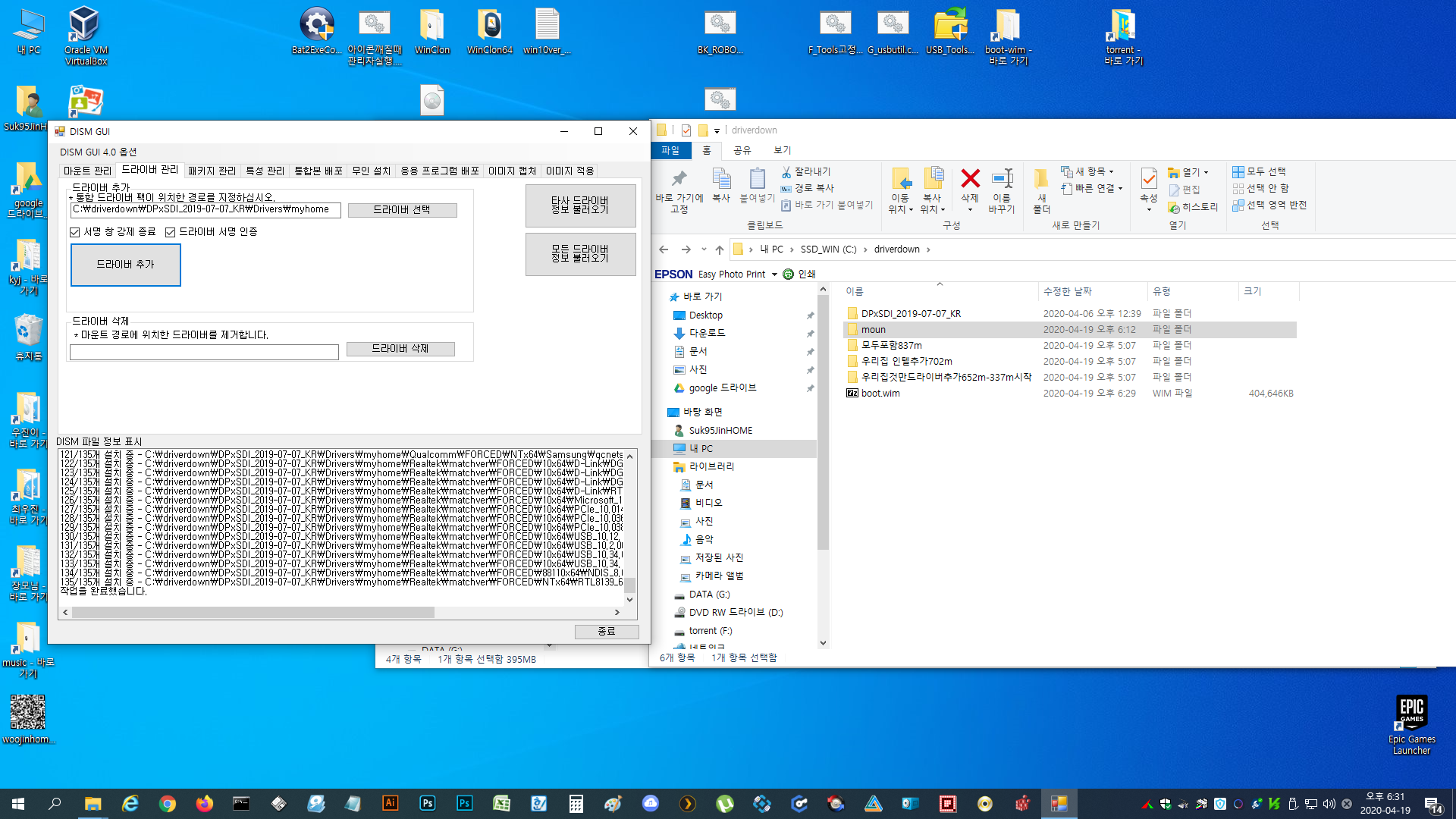Click the 타사 드라이버 정보 불러오기 button
1456x819 pixels.
point(580,205)
